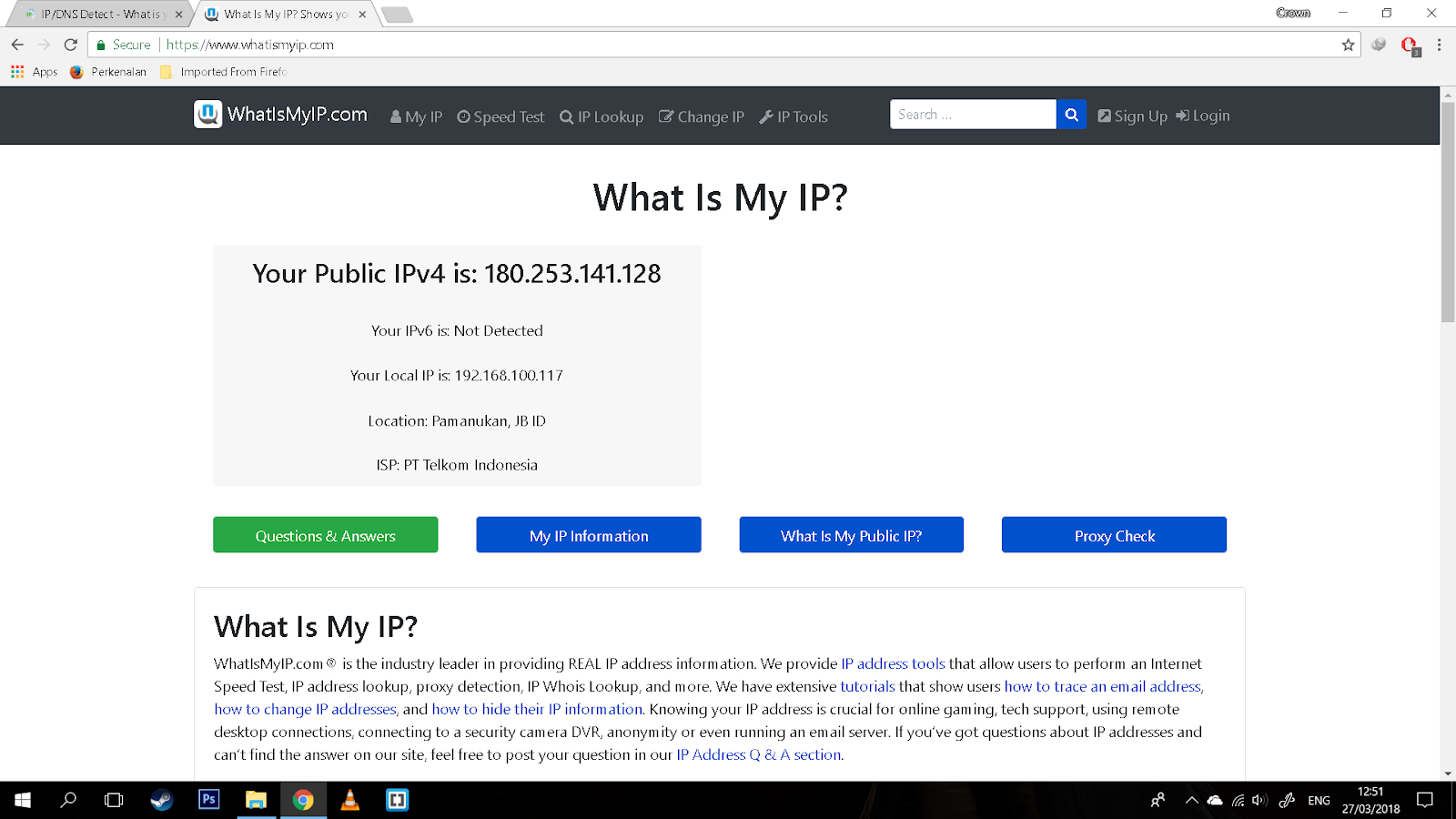Select IP Lookup in the navigation menu

(602, 116)
